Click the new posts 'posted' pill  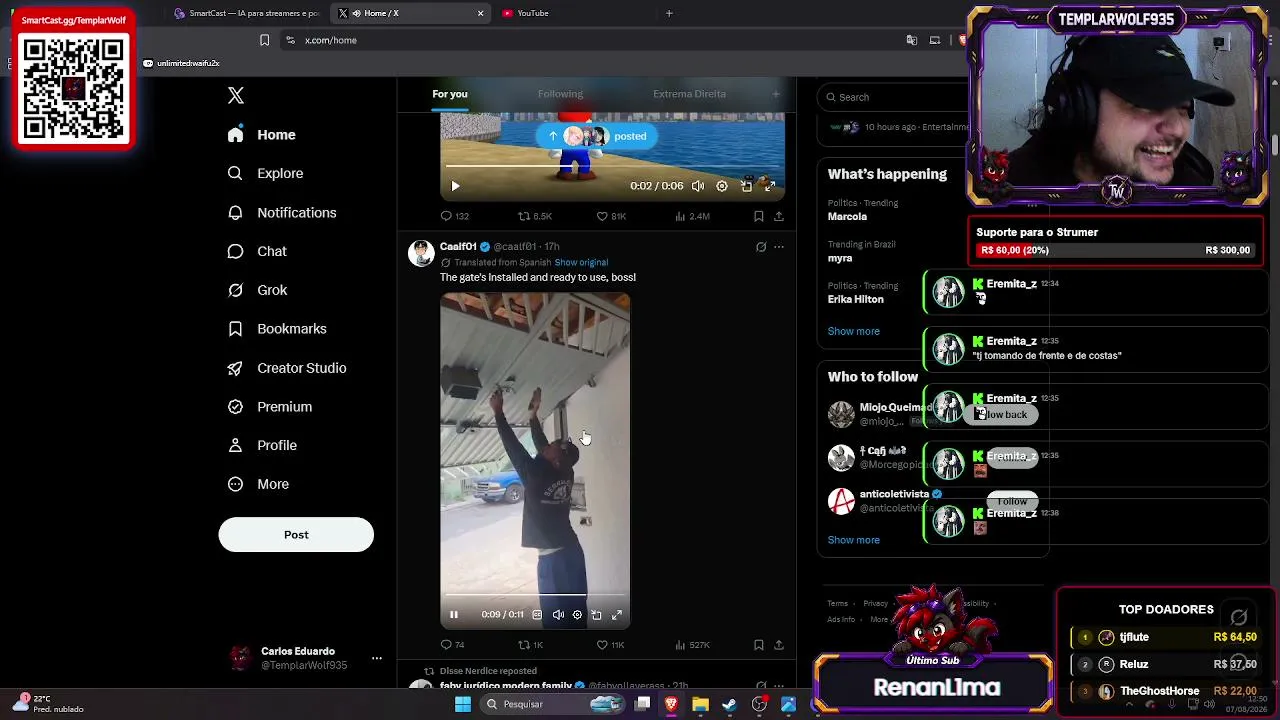pos(597,136)
